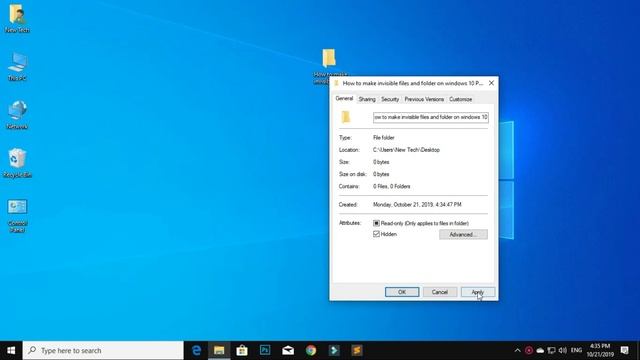Image resolution: width=640 pixels, height=360 pixels.
Task: Cancel the properties dialog
Action: (x=440, y=292)
